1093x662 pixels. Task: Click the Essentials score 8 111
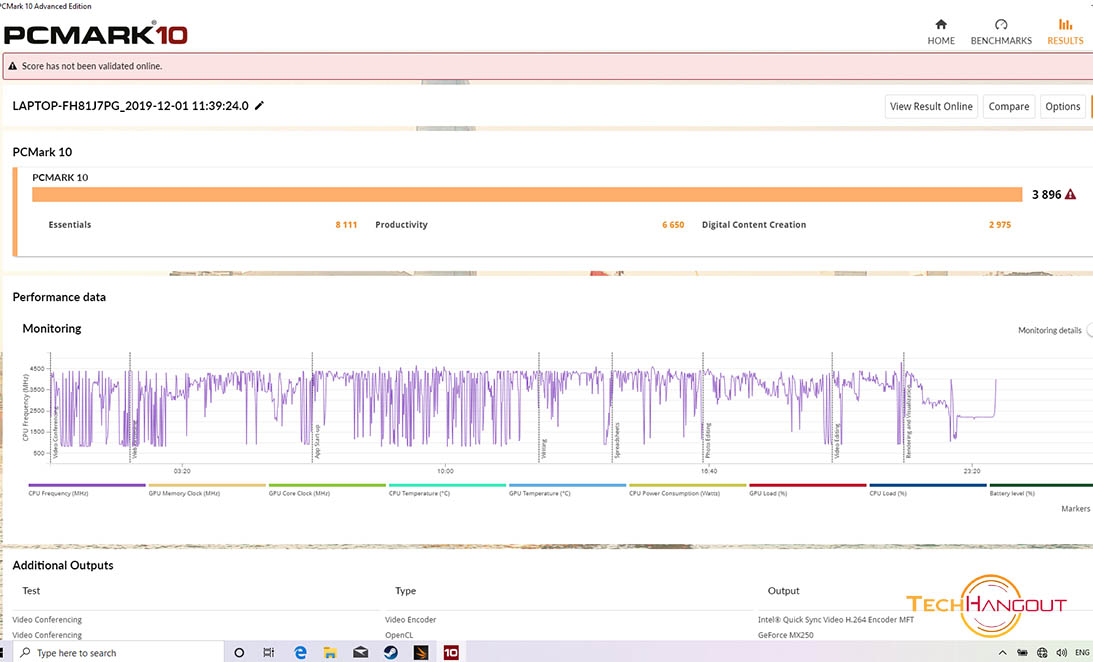click(x=346, y=225)
